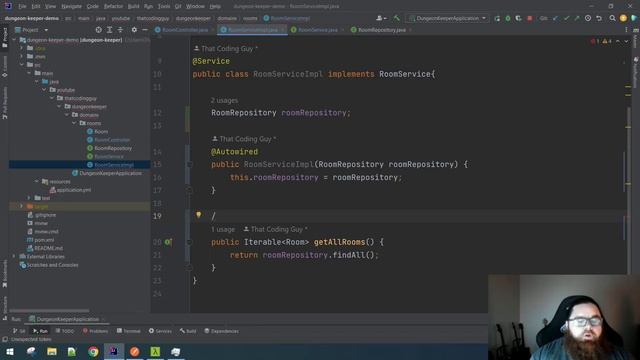Collapse all in Project panel
The image size is (640, 360).
click(x=120, y=30)
